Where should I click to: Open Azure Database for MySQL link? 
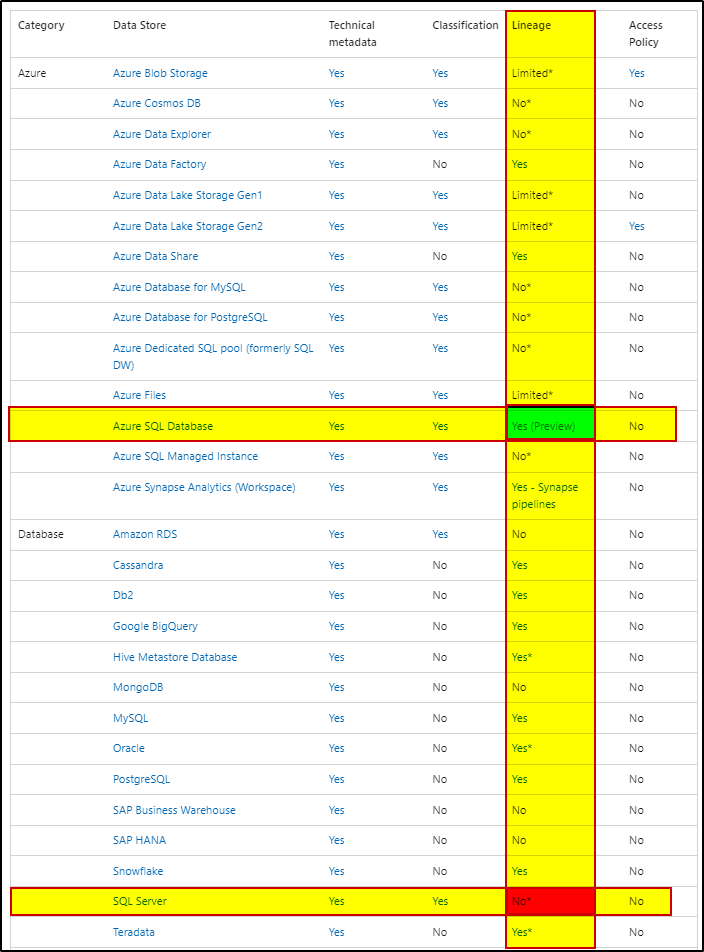(x=179, y=287)
